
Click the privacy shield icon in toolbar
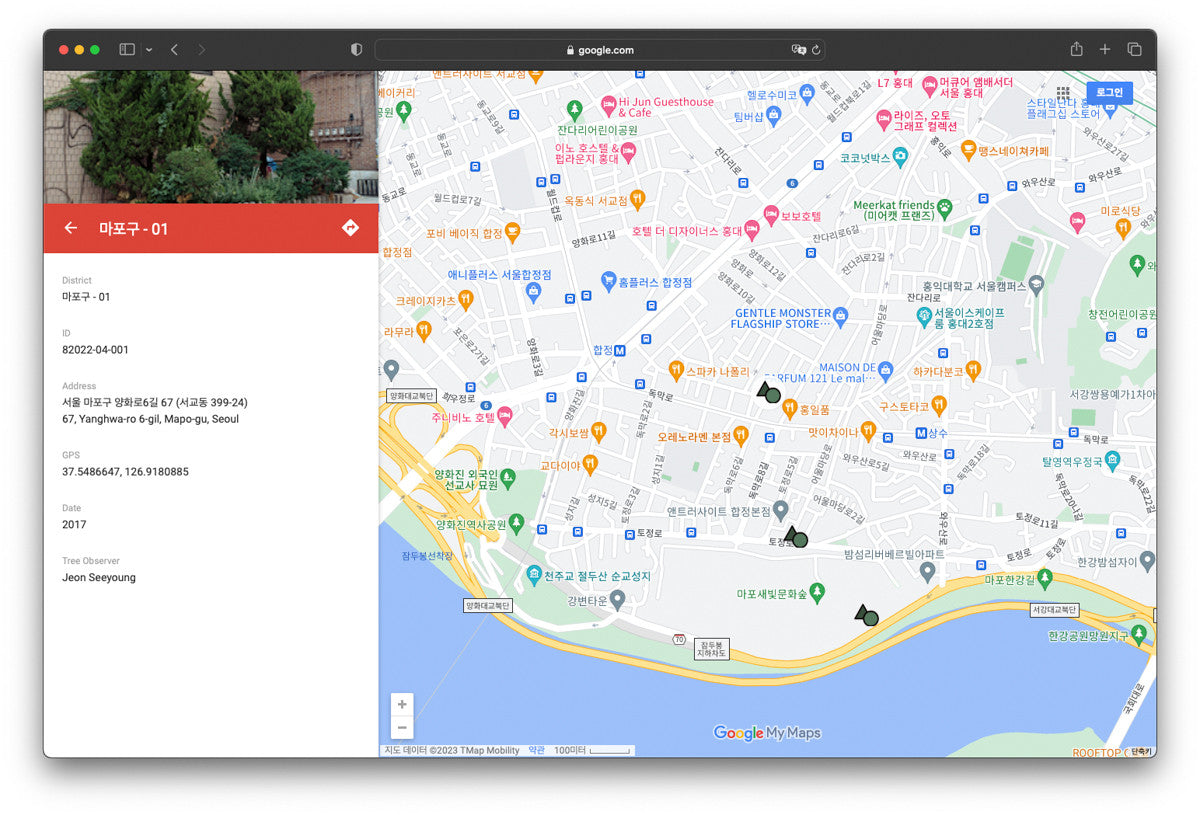[356, 49]
